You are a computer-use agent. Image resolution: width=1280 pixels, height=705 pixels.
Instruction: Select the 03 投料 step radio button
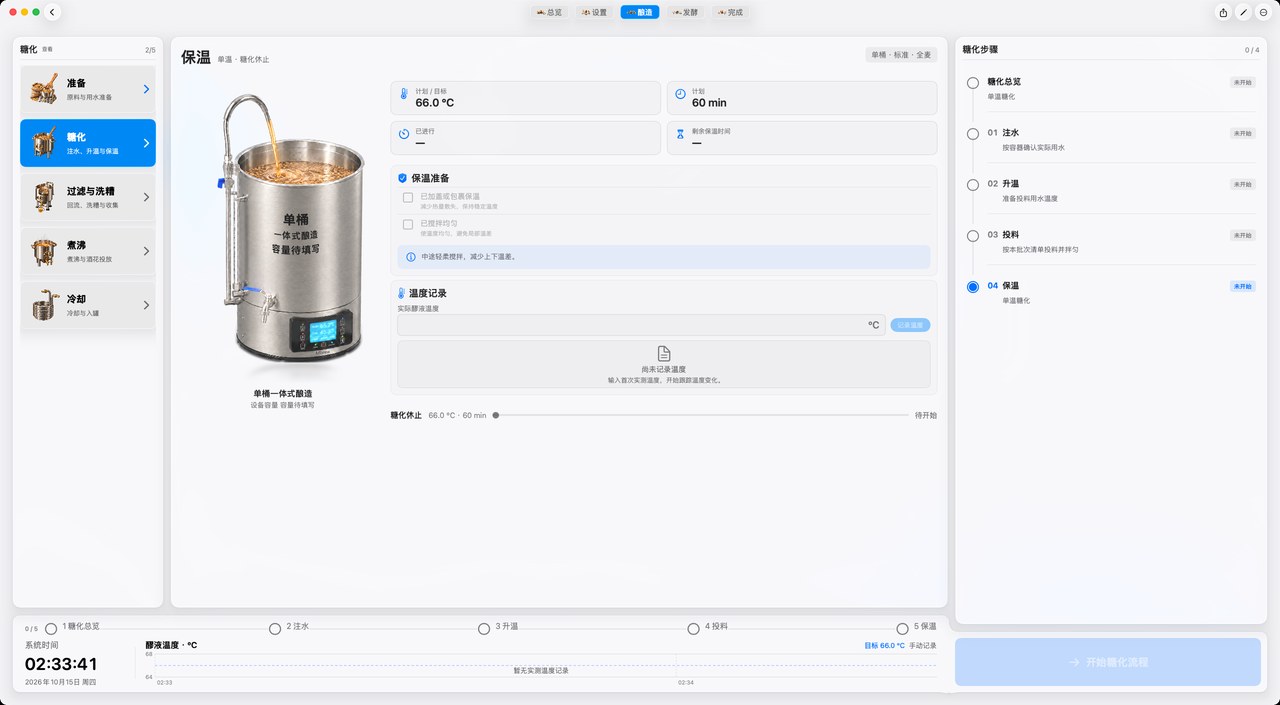tap(973, 236)
